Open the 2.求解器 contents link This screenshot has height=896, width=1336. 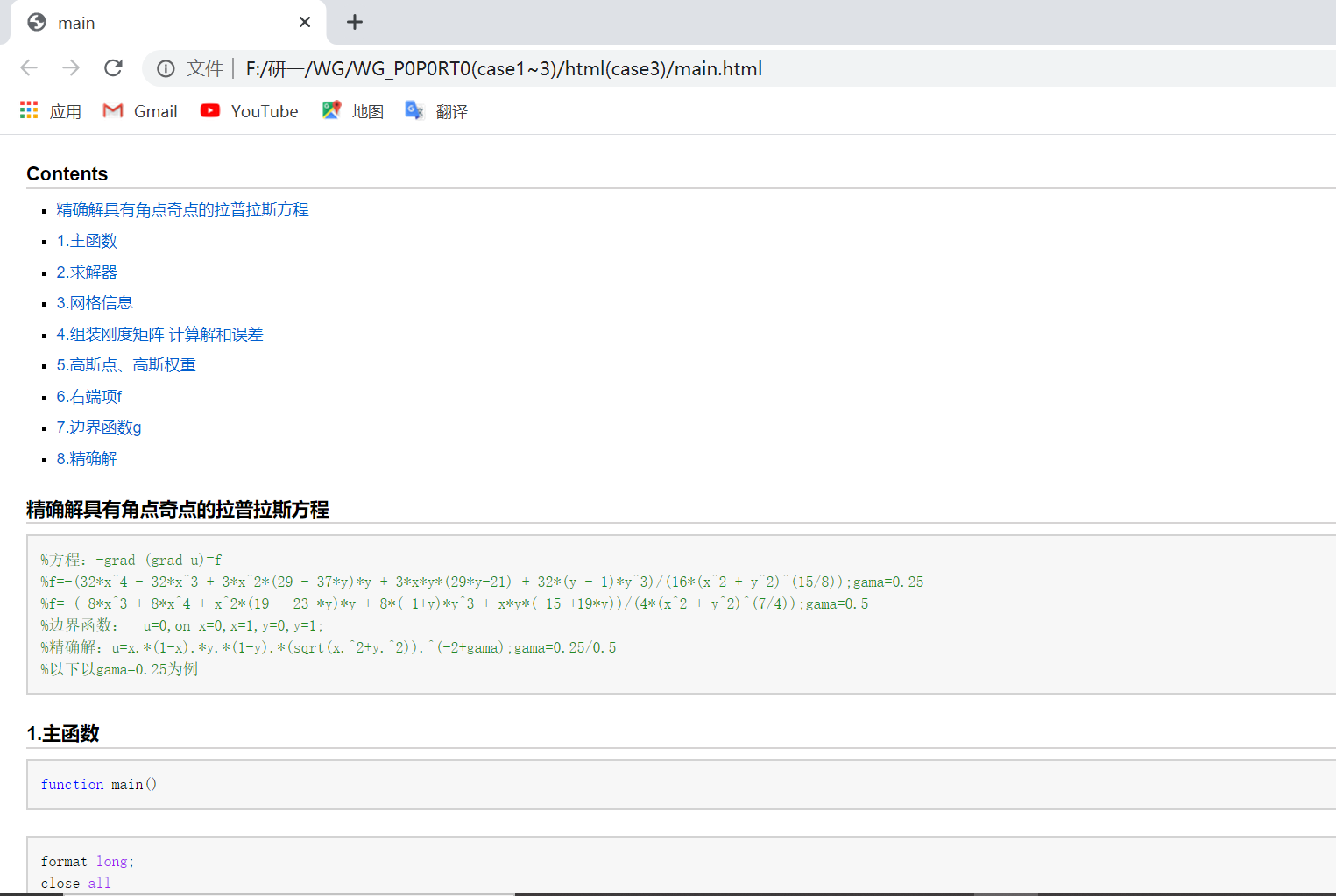87,272
